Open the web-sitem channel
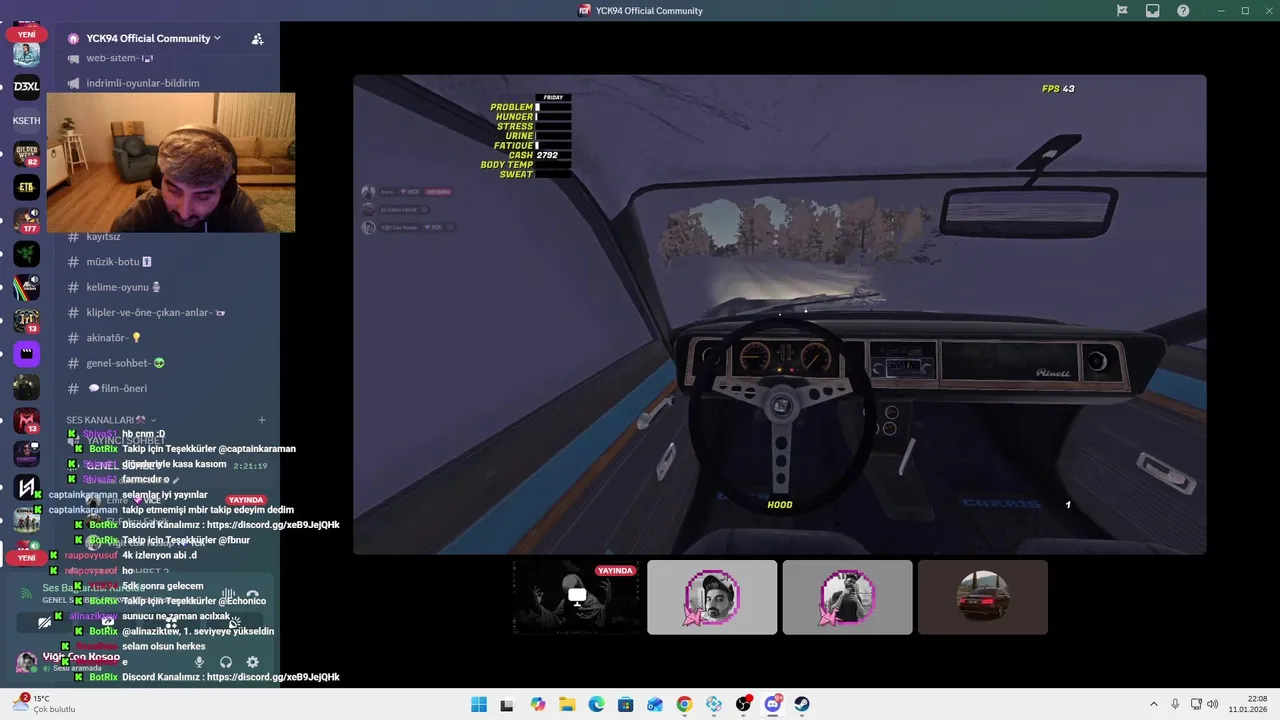Image resolution: width=1280 pixels, height=720 pixels. click(160, 59)
